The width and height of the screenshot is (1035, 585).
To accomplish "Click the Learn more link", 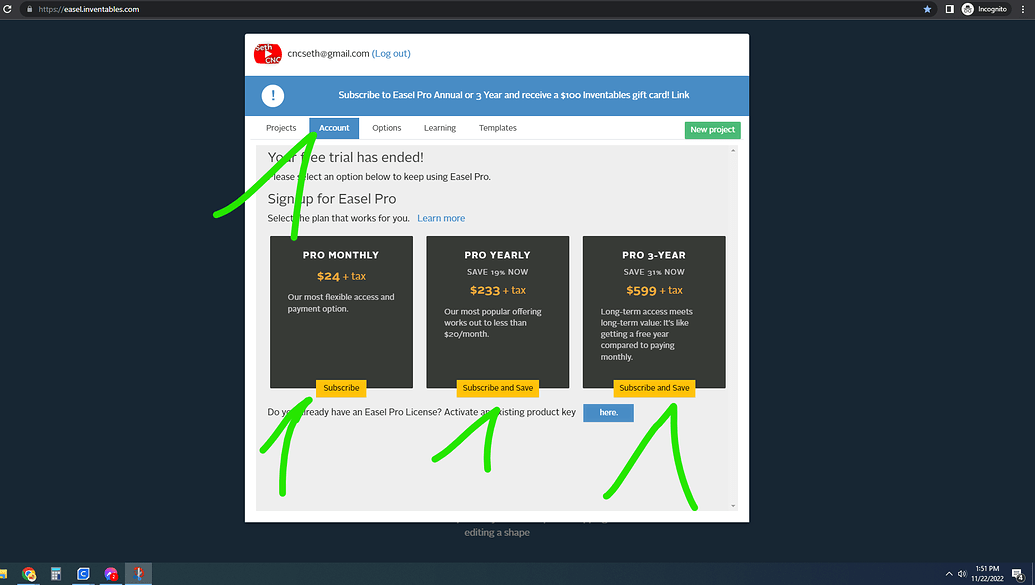I will [x=441, y=217].
